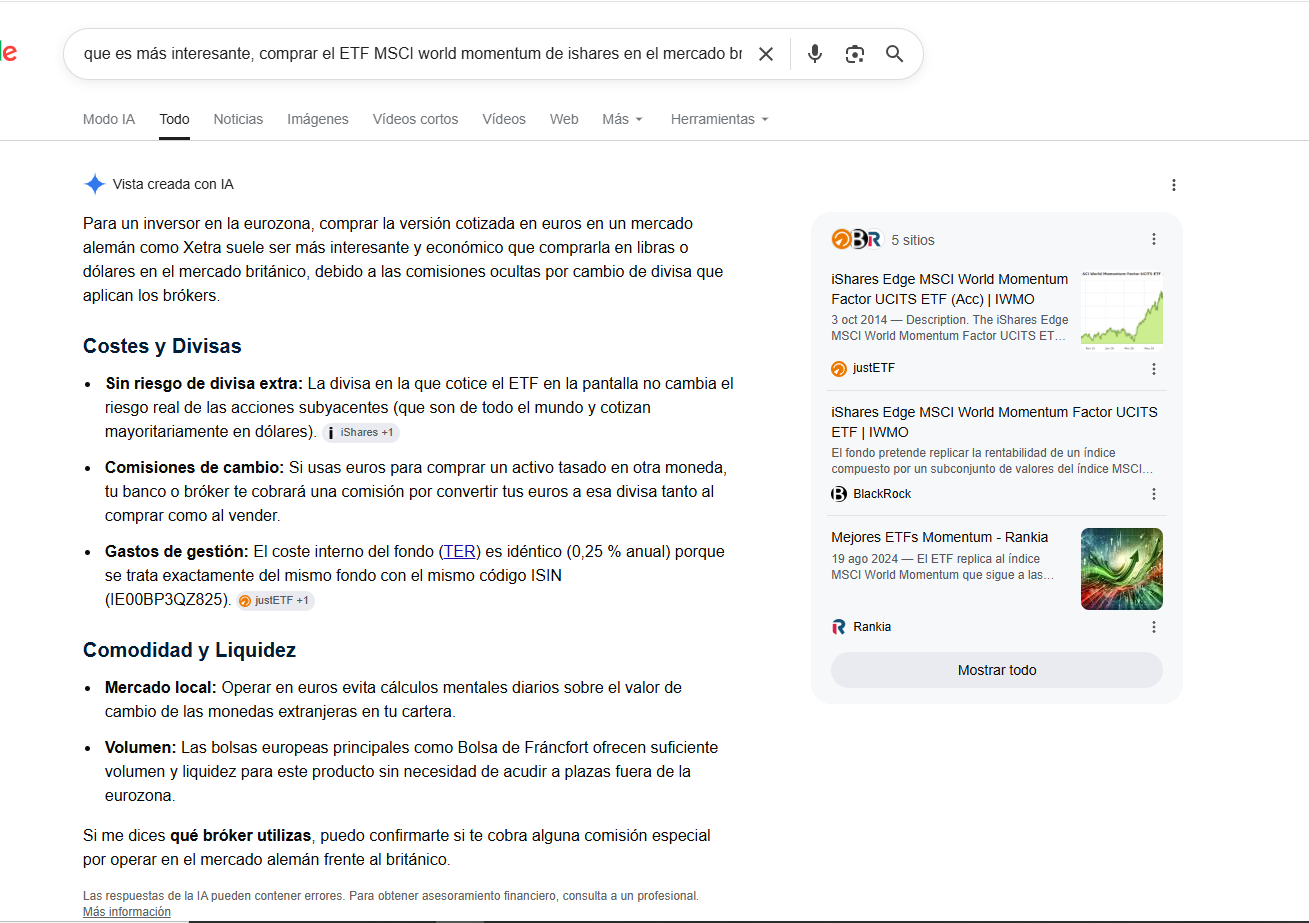Open the BlackRock IWMO ETF result title
Viewport: 1309px width, 923px height.
coord(994,422)
